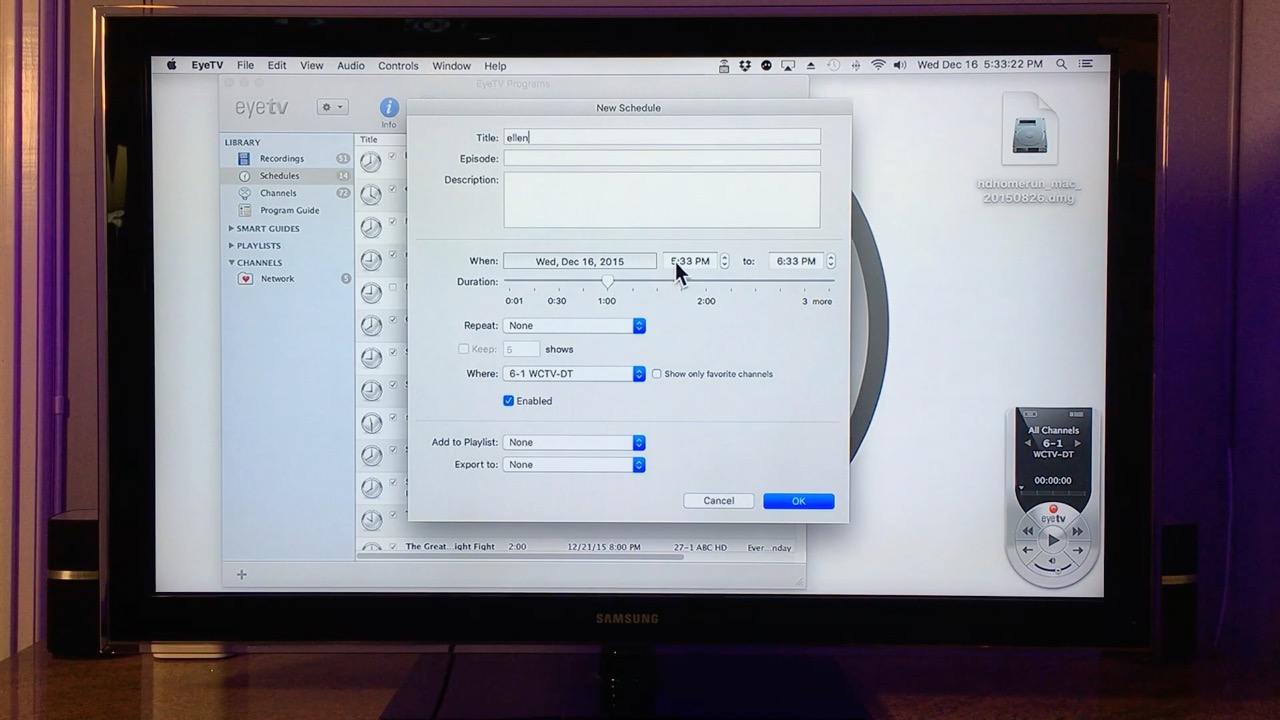Click the date button Wed, Dec 16, 2015

coord(580,261)
